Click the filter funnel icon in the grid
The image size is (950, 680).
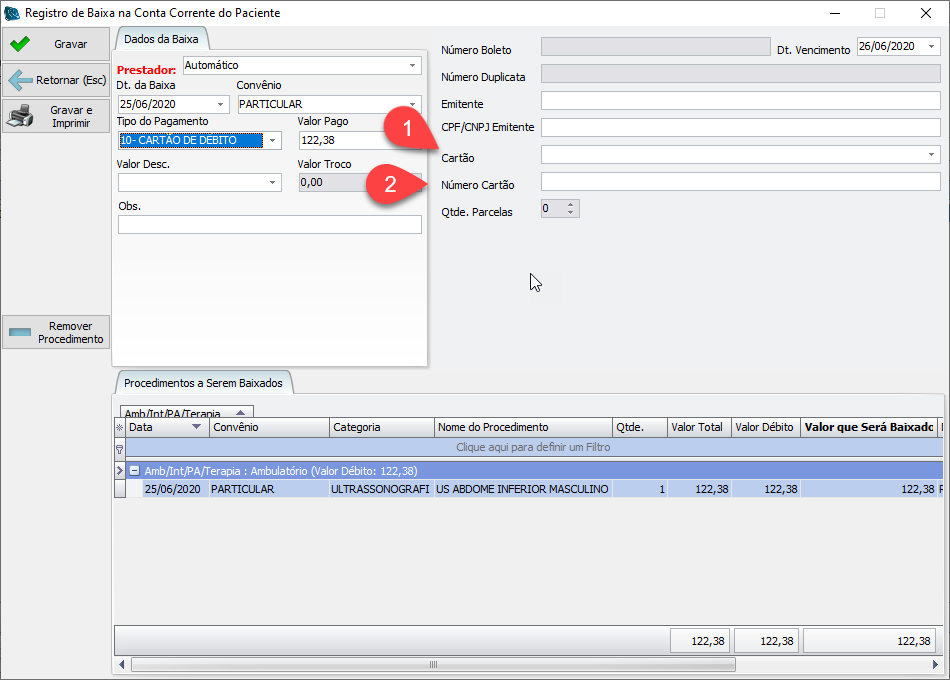tap(120, 449)
